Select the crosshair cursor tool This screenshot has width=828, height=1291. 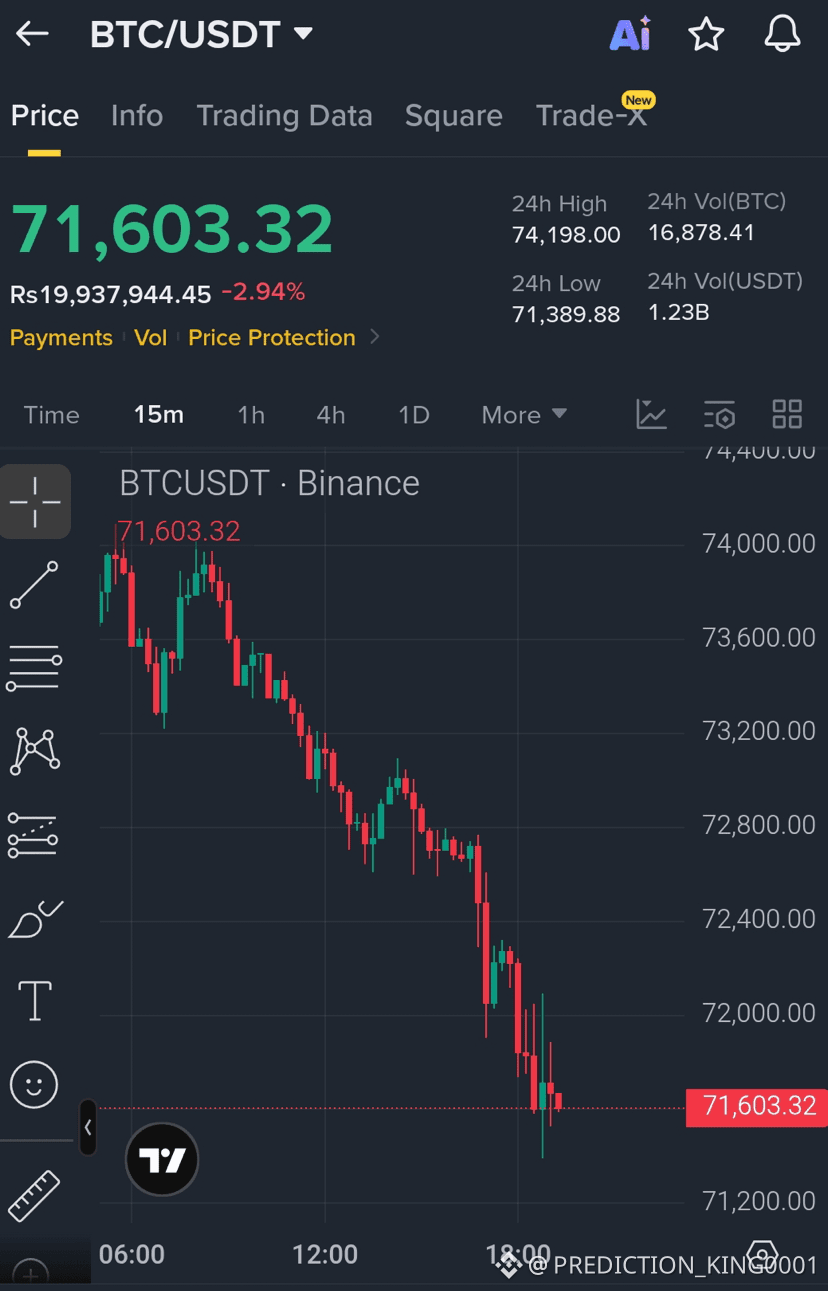tap(35, 502)
